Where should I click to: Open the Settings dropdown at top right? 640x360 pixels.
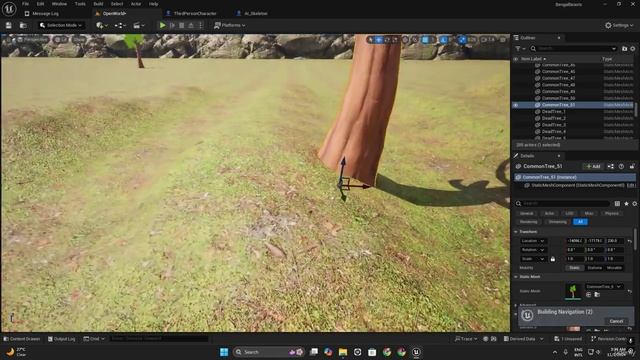(x=619, y=25)
